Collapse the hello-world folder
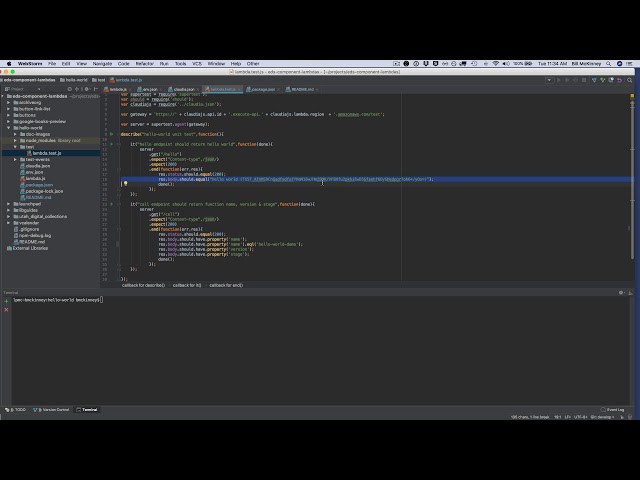The width and height of the screenshot is (640, 480). pyautogui.click(x=9, y=128)
